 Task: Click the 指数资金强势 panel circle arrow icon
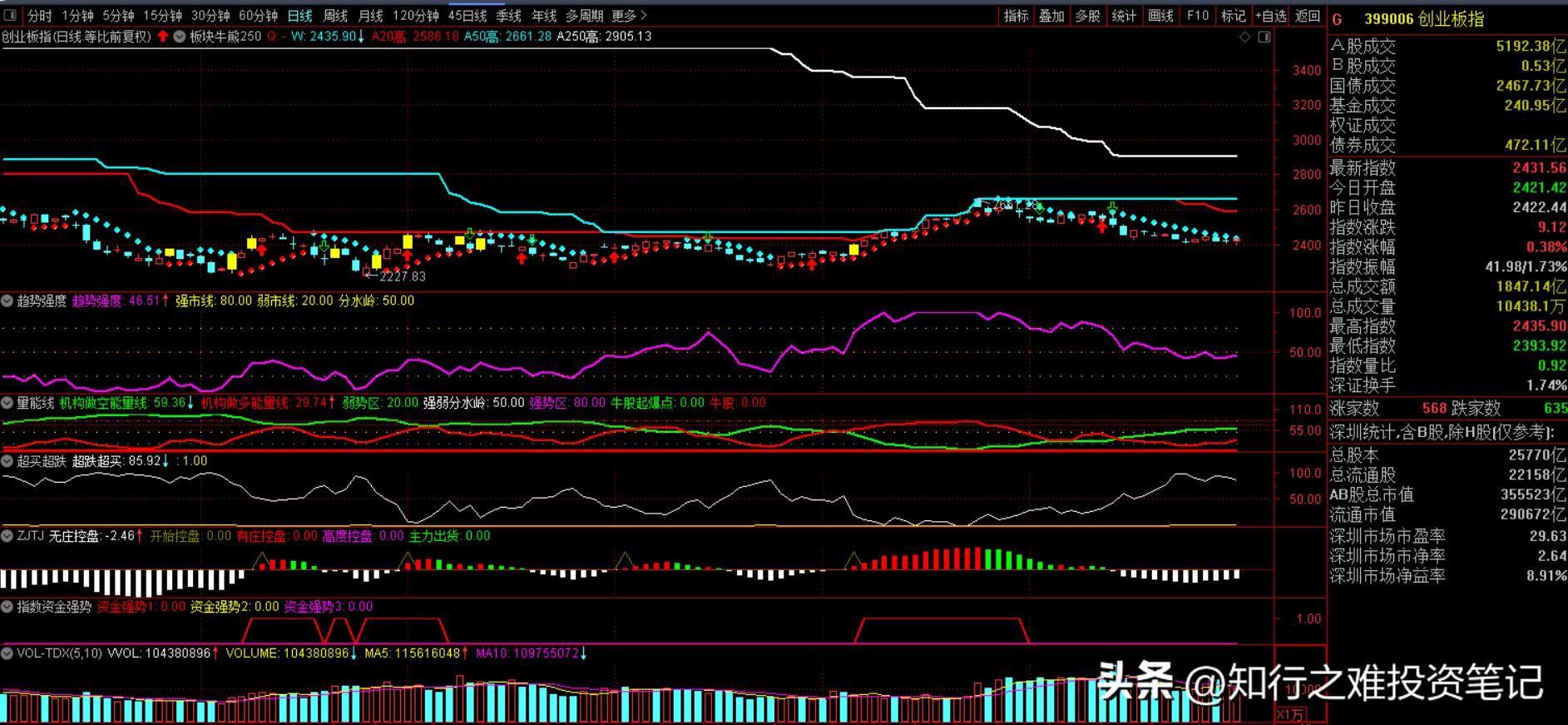click(7, 607)
